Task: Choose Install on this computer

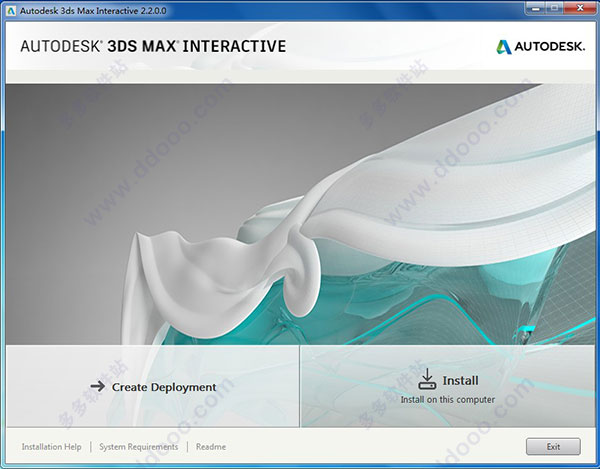Action: click(448, 386)
